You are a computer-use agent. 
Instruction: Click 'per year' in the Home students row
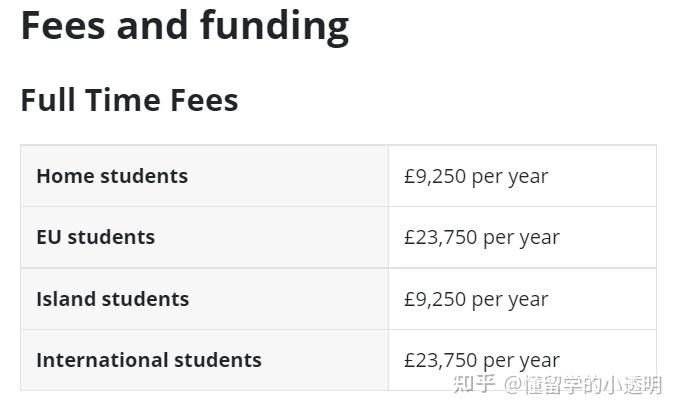click(x=510, y=177)
